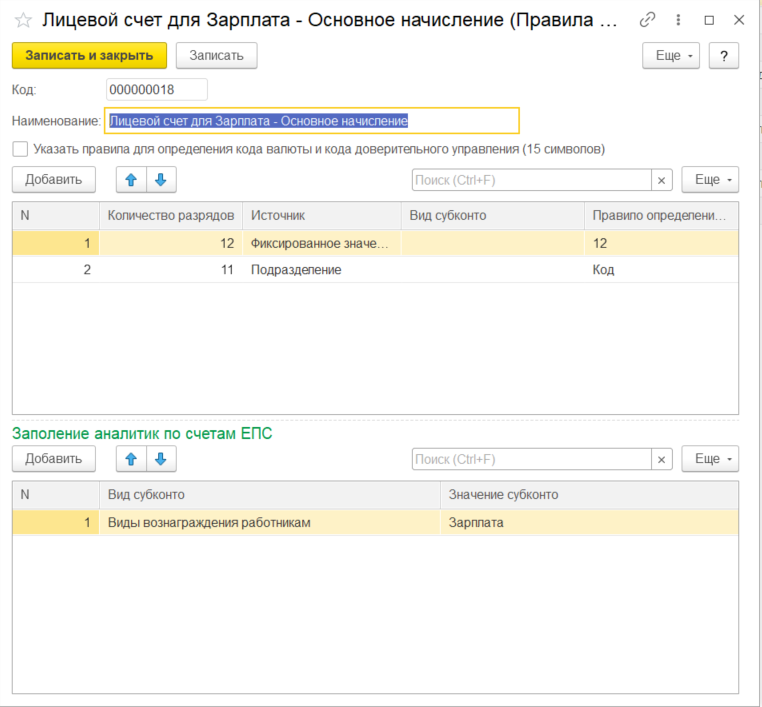Add row to upper rules table

(54, 180)
